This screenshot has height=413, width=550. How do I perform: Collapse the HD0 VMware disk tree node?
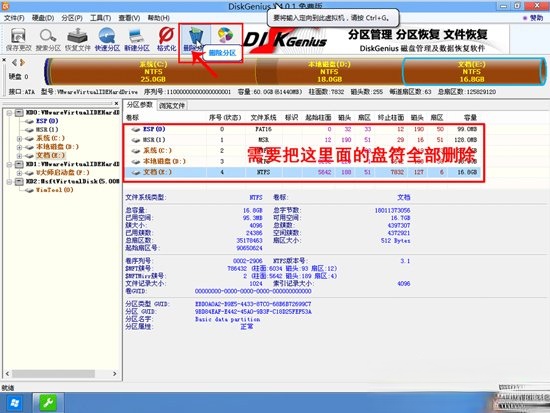click(x=9, y=113)
